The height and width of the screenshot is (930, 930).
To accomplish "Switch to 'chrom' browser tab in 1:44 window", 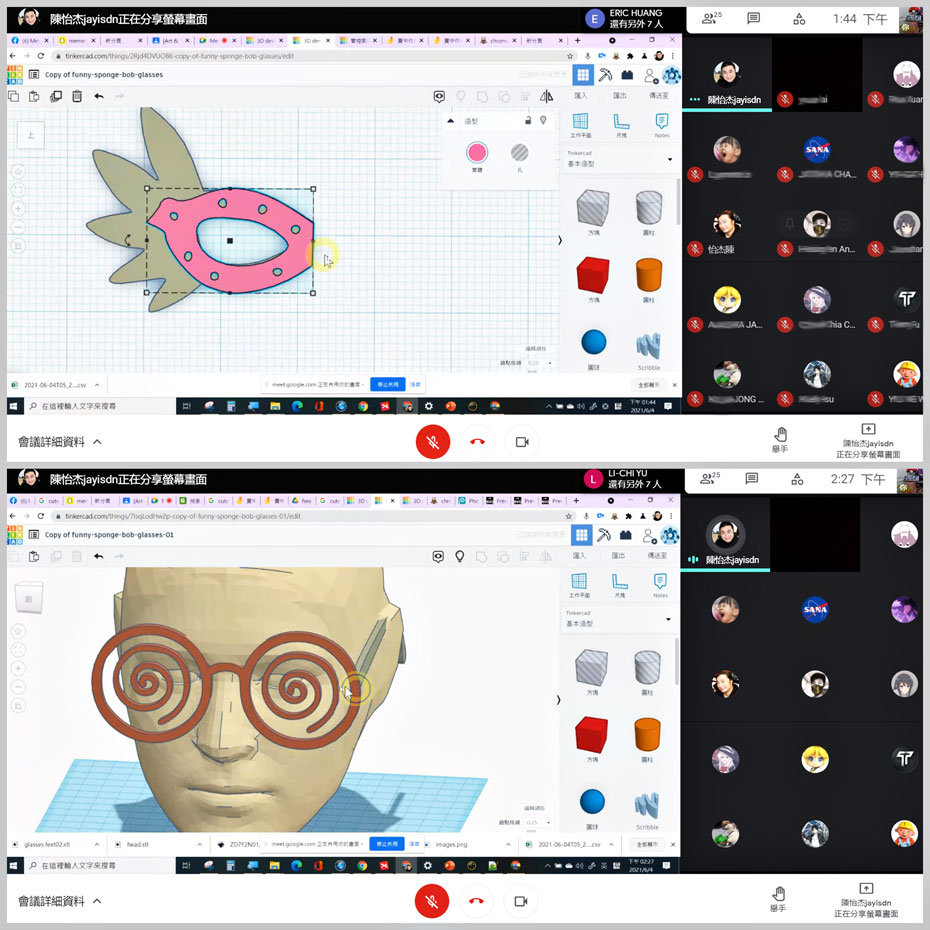I will point(498,40).
